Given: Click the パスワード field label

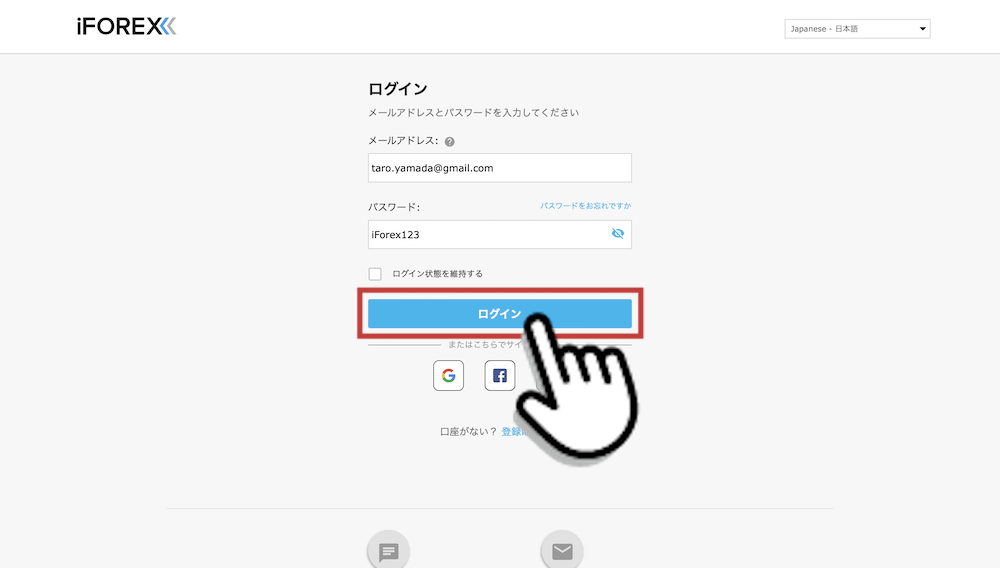Looking at the screenshot, I should point(394,207).
